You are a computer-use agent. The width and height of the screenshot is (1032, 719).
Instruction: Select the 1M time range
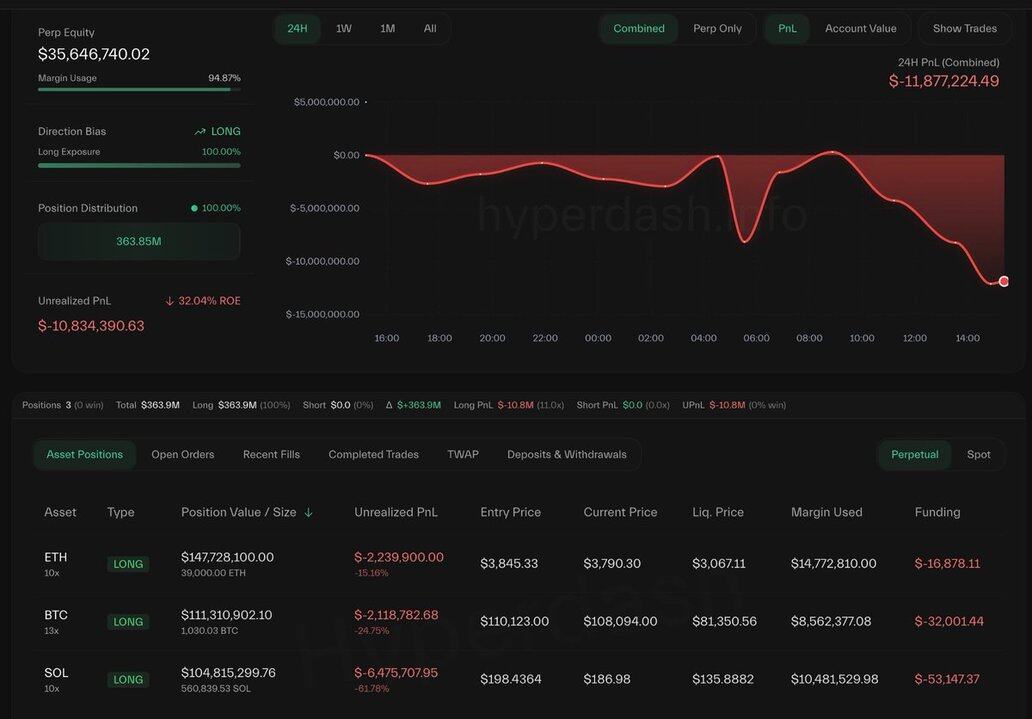point(387,29)
